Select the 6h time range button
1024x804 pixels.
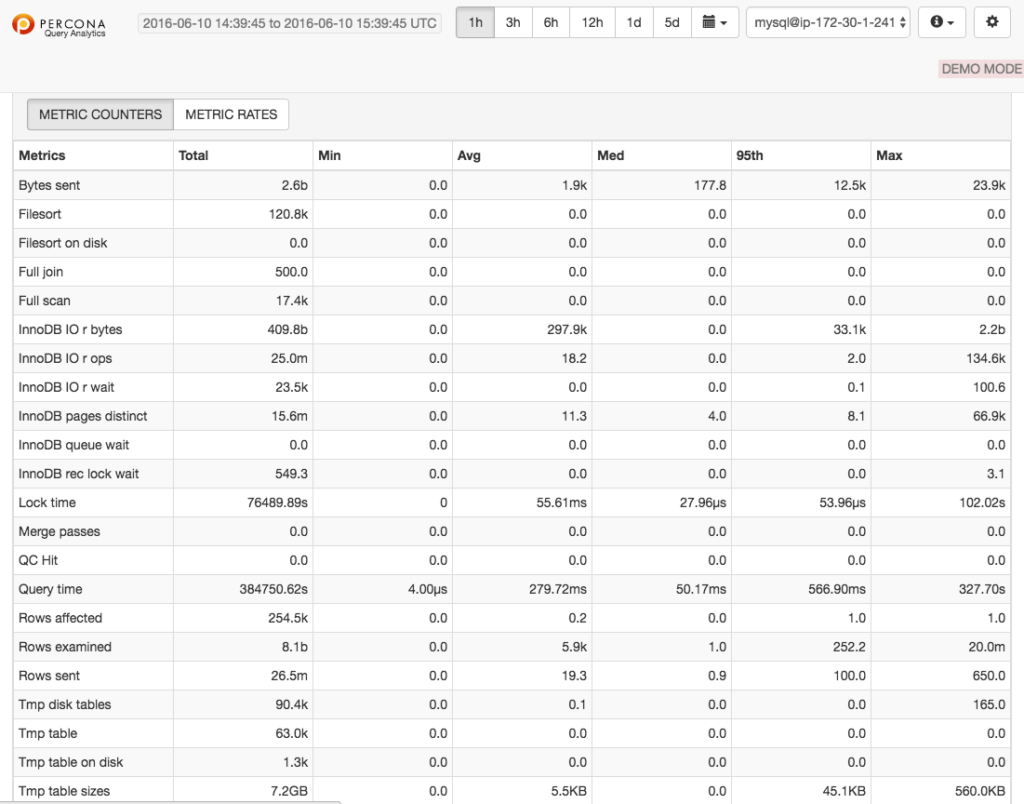[550, 22]
